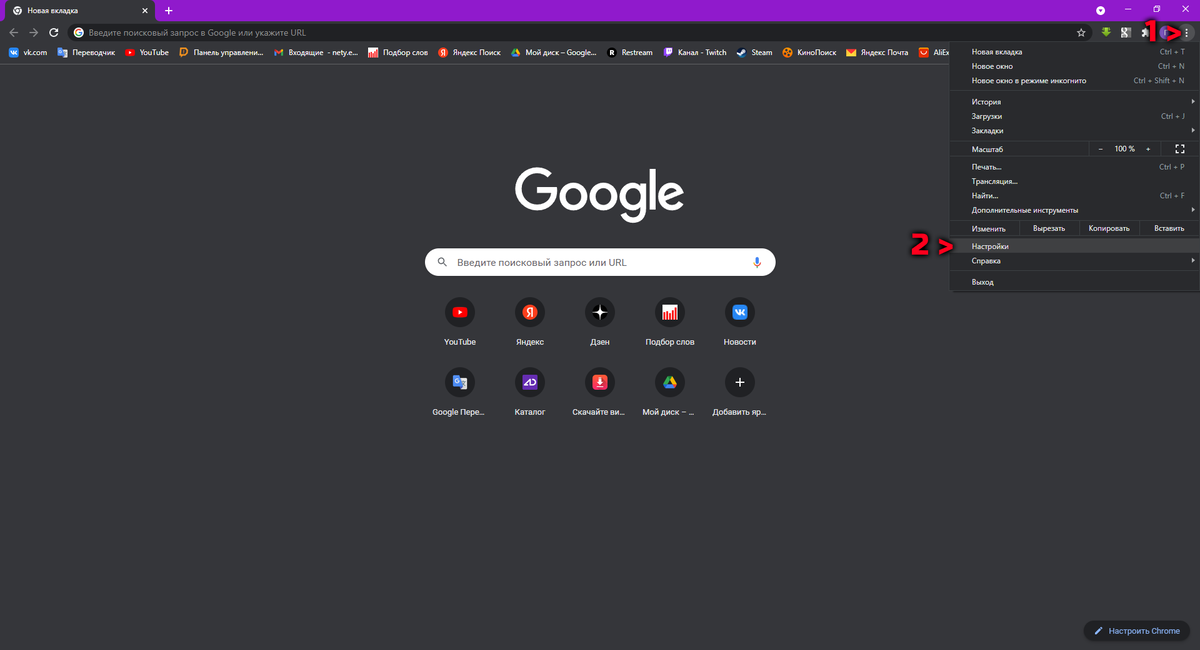Image resolution: width=1200 pixels, height=650 pixels.
Task: Select Печать... in the menu
Action: tap(1074, 167)
